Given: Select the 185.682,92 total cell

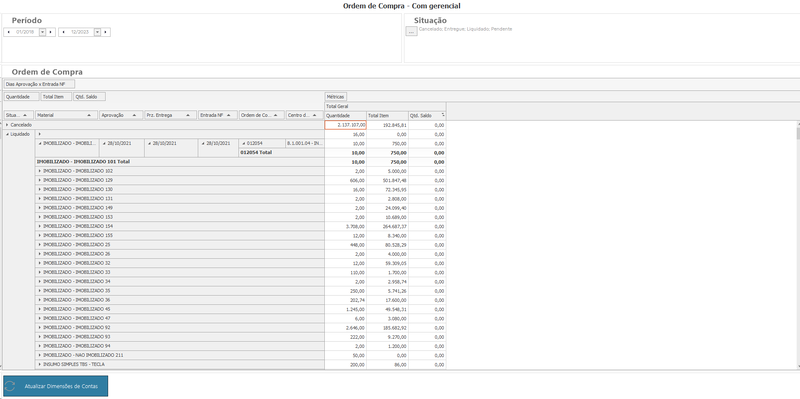Looking at the screenshot, I should 387,327.
